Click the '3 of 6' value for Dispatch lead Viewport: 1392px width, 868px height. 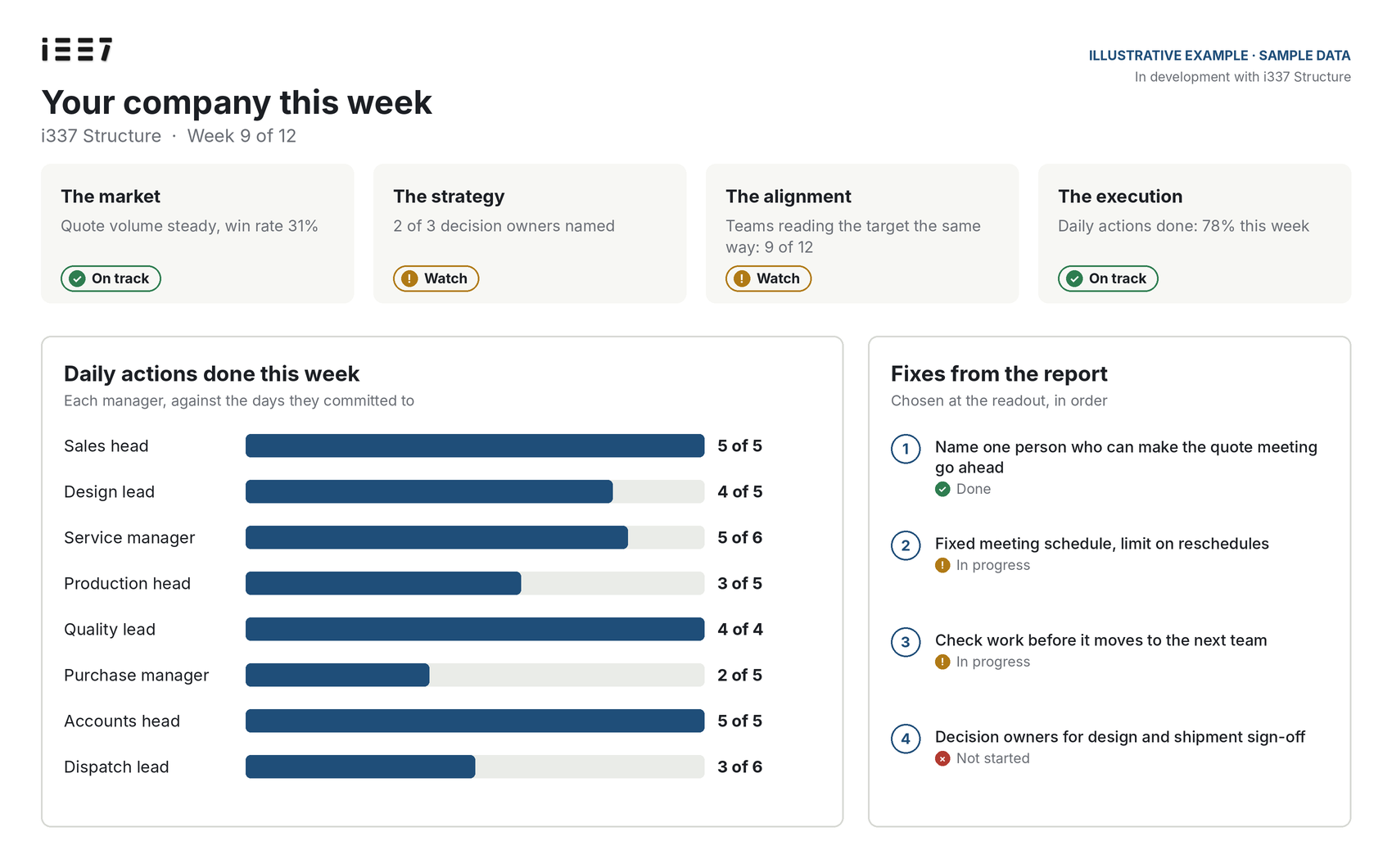point(740,766)
